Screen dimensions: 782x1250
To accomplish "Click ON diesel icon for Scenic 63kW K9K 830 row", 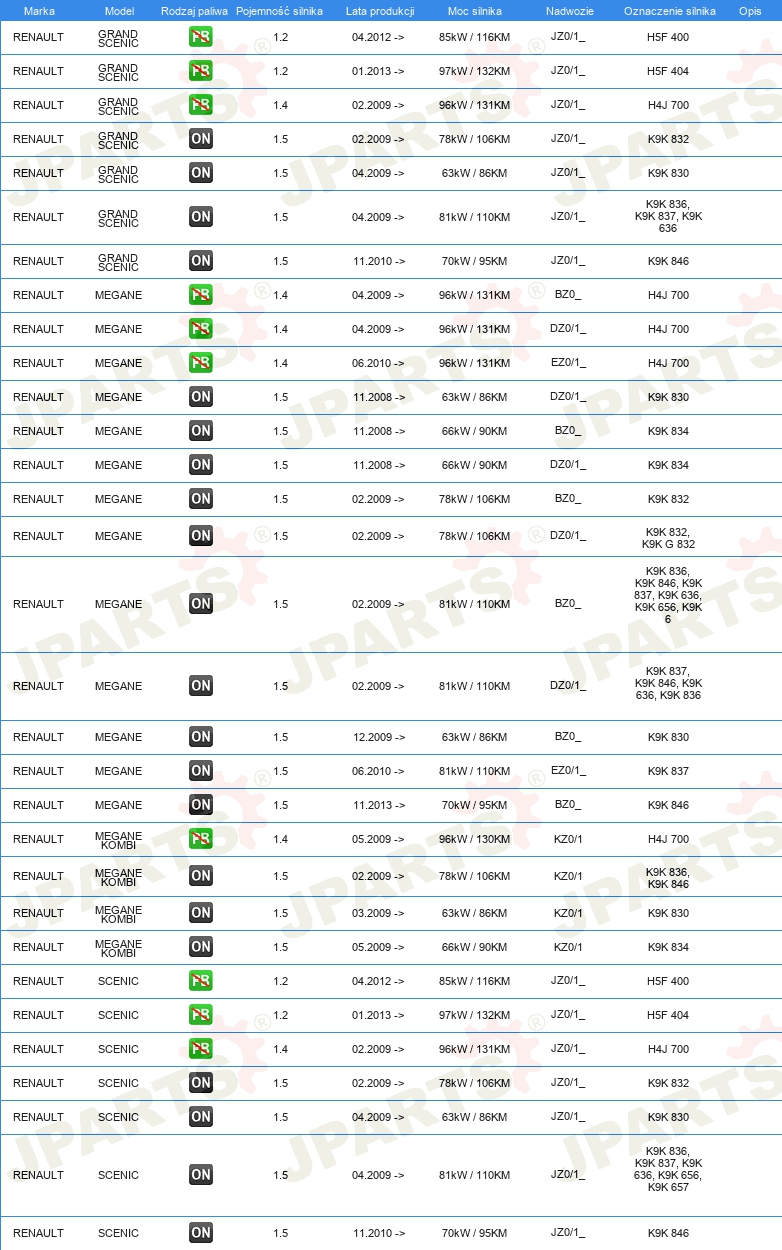I will click(x=201, y=1117).
